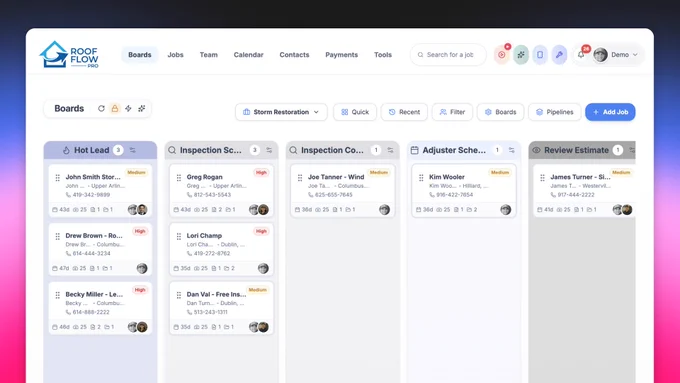Click the Quick button

(355, 112)
